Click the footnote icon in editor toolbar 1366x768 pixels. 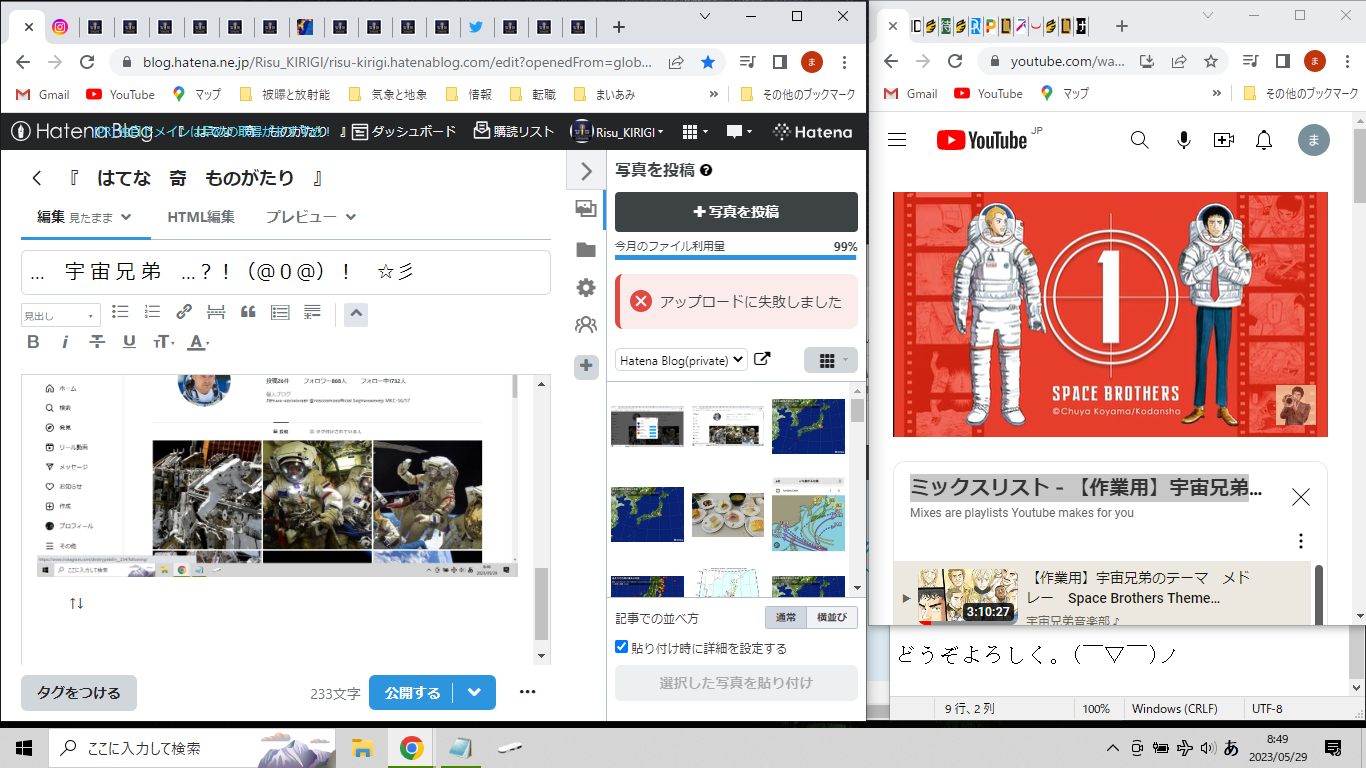tap(312, 312)
